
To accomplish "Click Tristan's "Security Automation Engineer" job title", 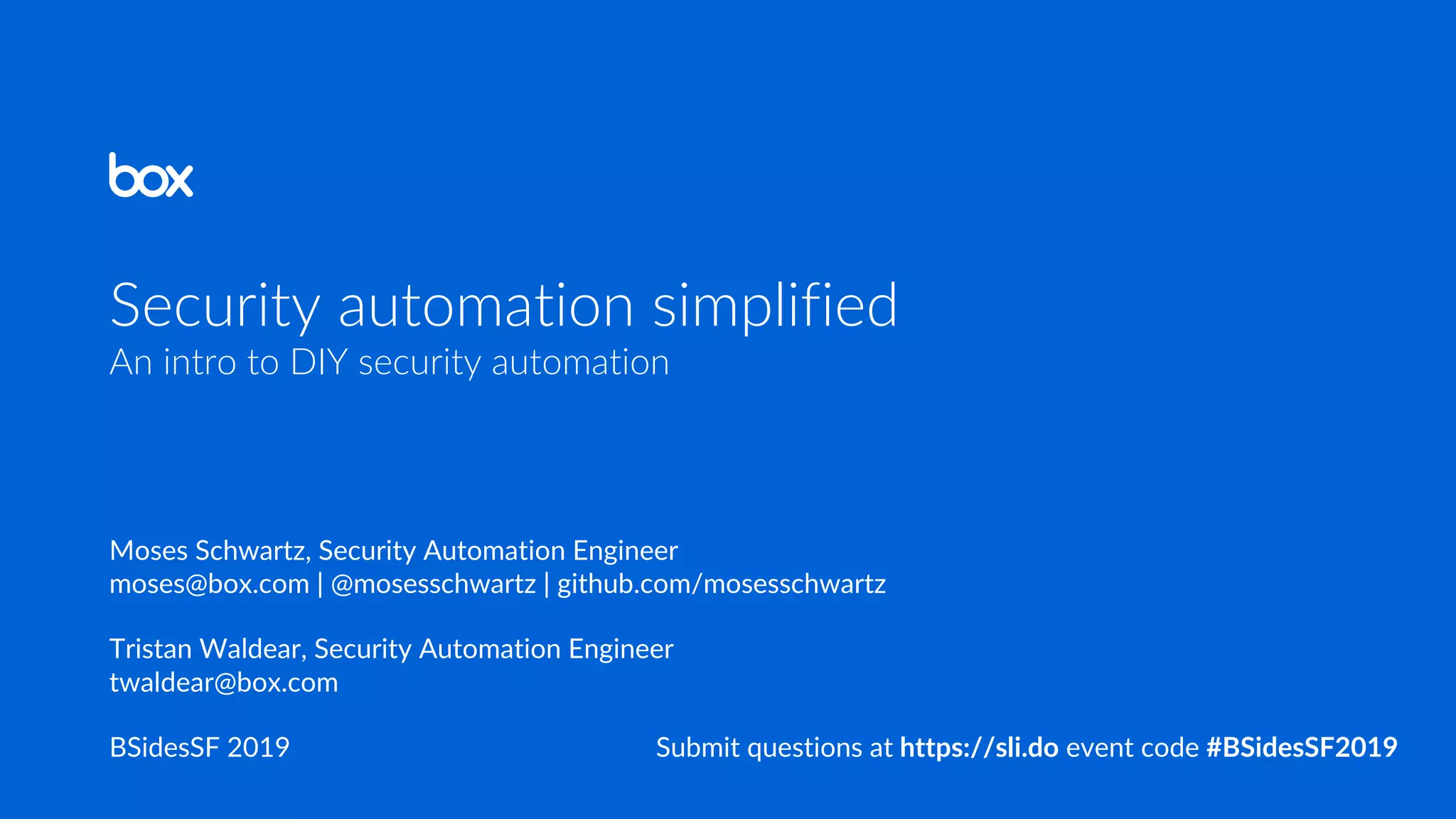I will click(494, 649).
